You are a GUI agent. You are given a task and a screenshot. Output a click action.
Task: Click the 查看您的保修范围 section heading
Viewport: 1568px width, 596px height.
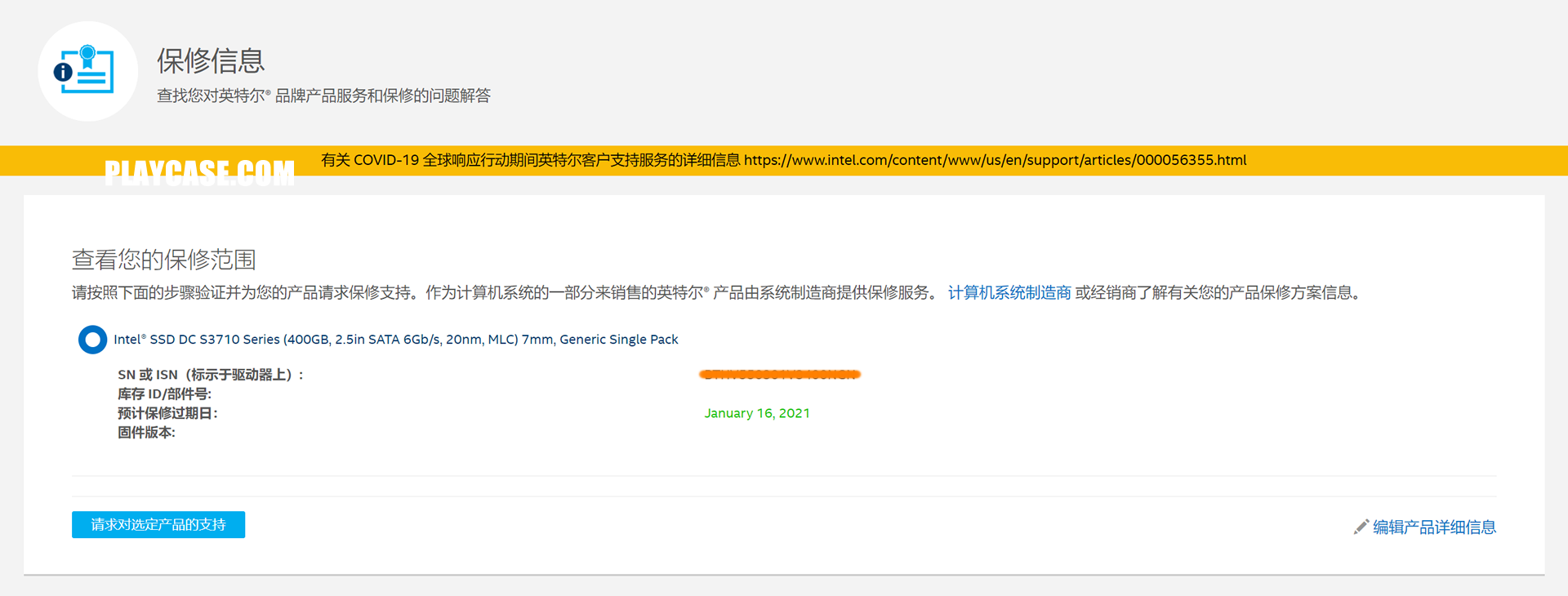[164, 260]
